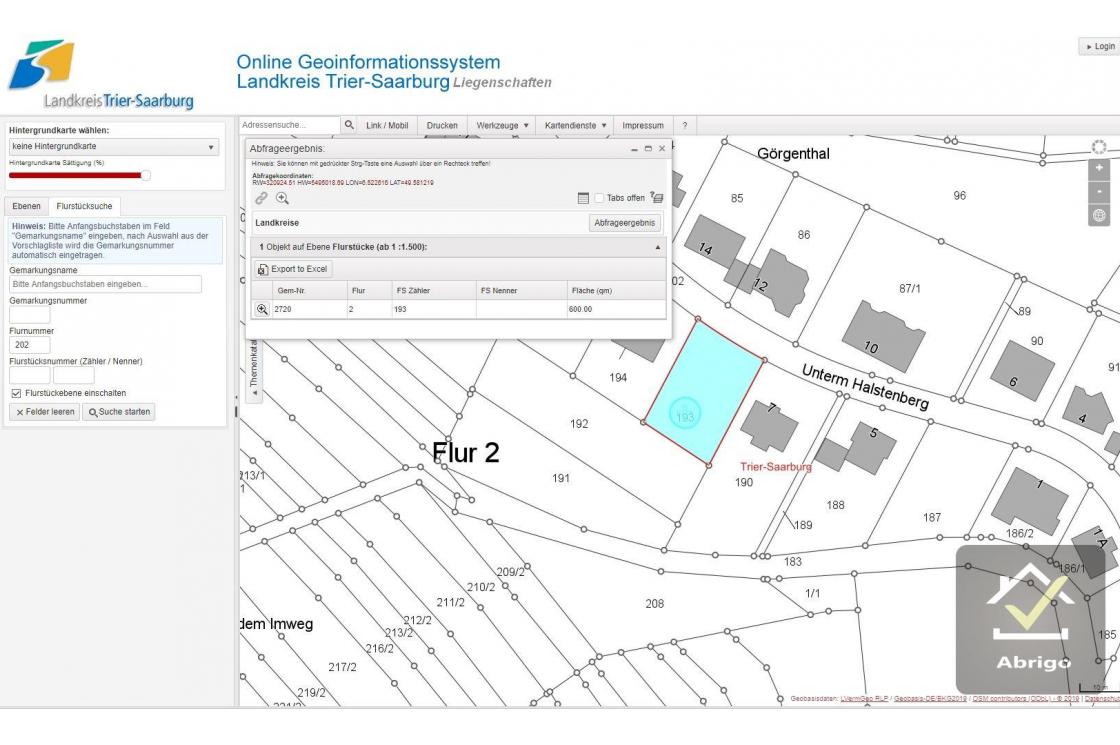Click the Gemarkungsname input field
Image resolution: width=1120 pixels, height=745 pixels.
pyautogui.click(x=105, y=284)
